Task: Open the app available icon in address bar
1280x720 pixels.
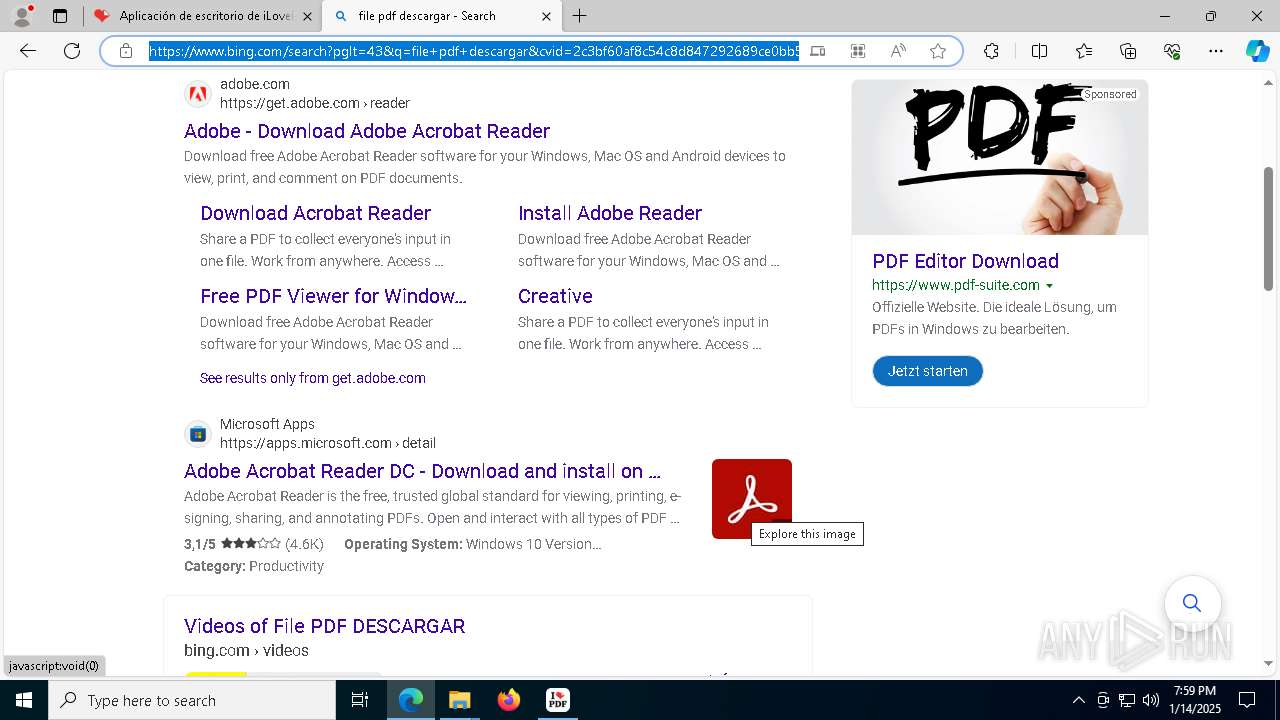Action: tap(818, 51)
